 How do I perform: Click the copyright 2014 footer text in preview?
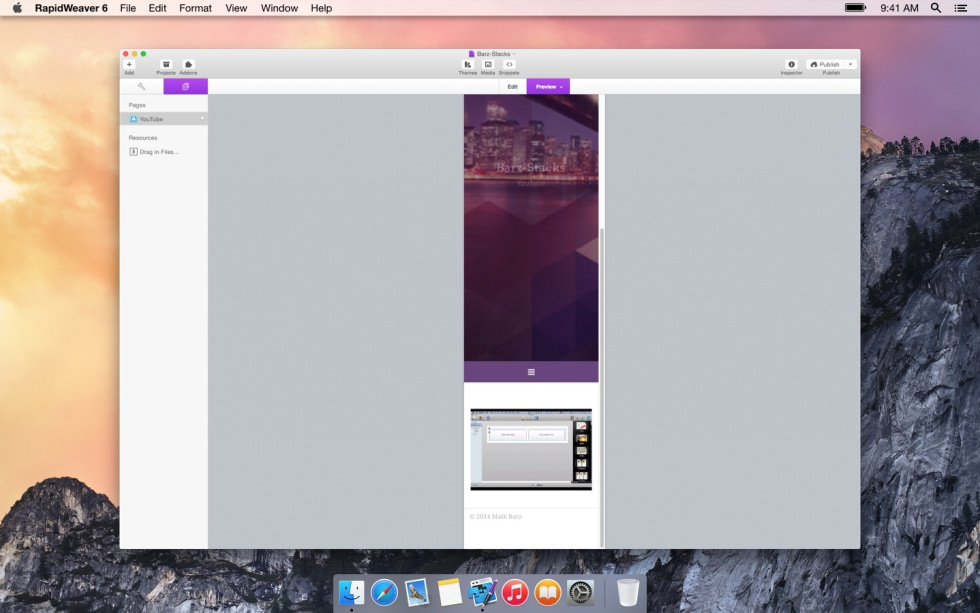(496, 516)
